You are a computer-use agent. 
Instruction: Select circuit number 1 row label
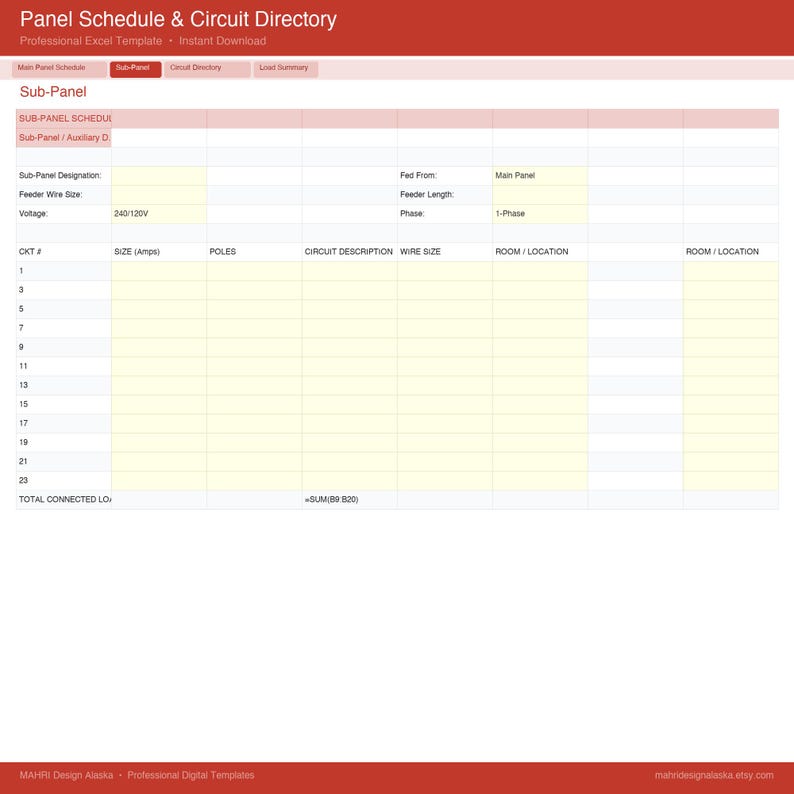[64, 271]
